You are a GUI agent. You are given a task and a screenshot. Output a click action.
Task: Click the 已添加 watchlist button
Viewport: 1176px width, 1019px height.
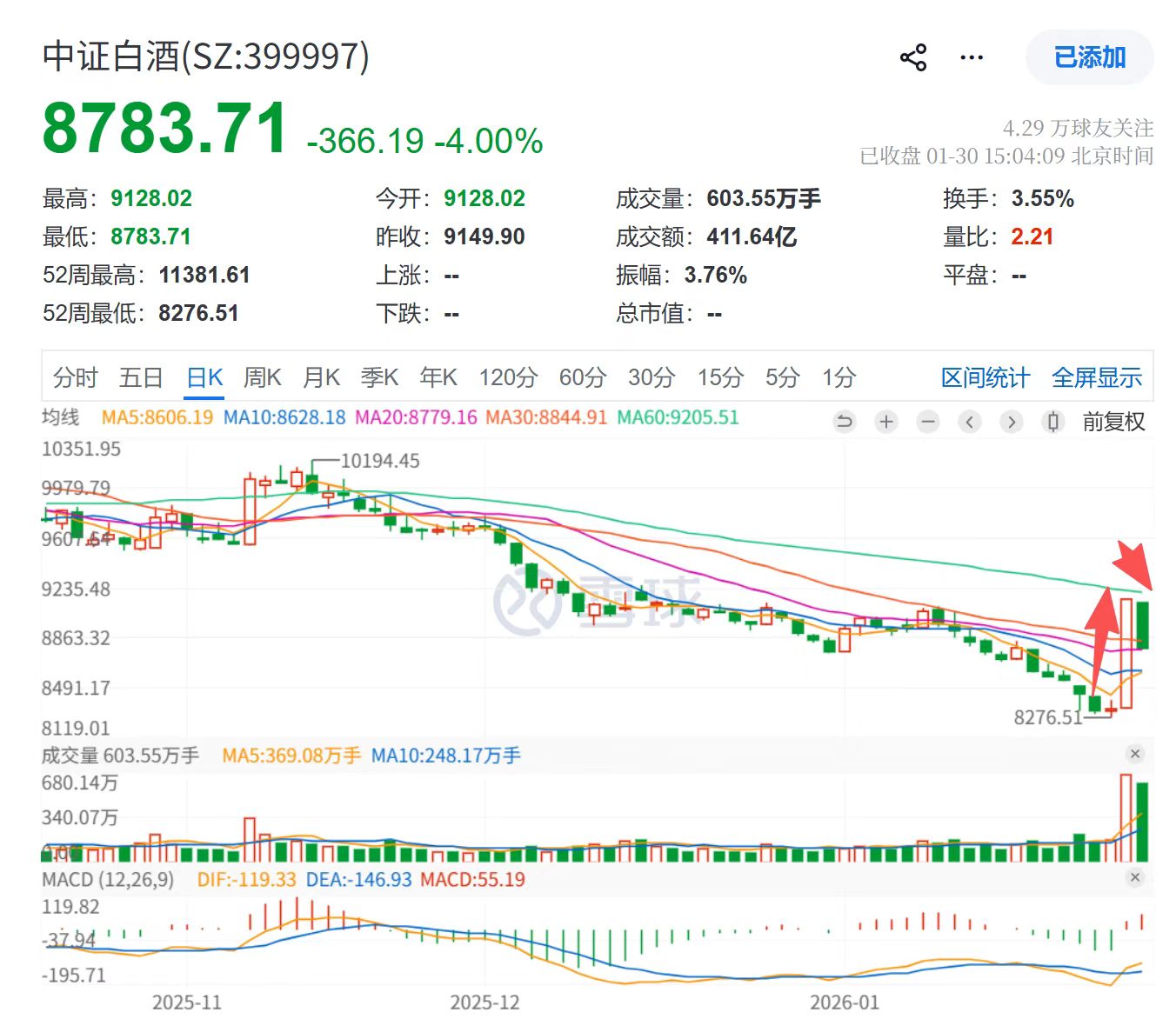[x=1090, y=57]
